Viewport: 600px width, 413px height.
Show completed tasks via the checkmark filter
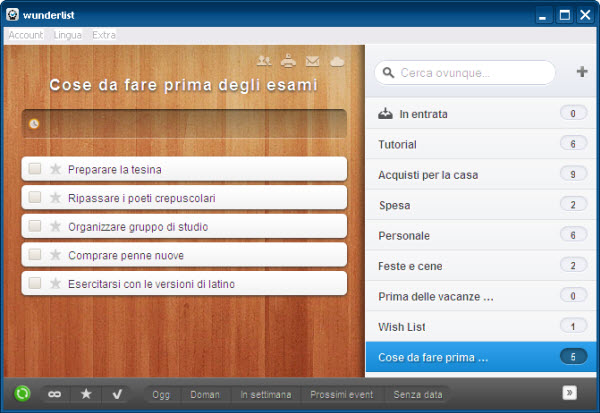(117, 394)
